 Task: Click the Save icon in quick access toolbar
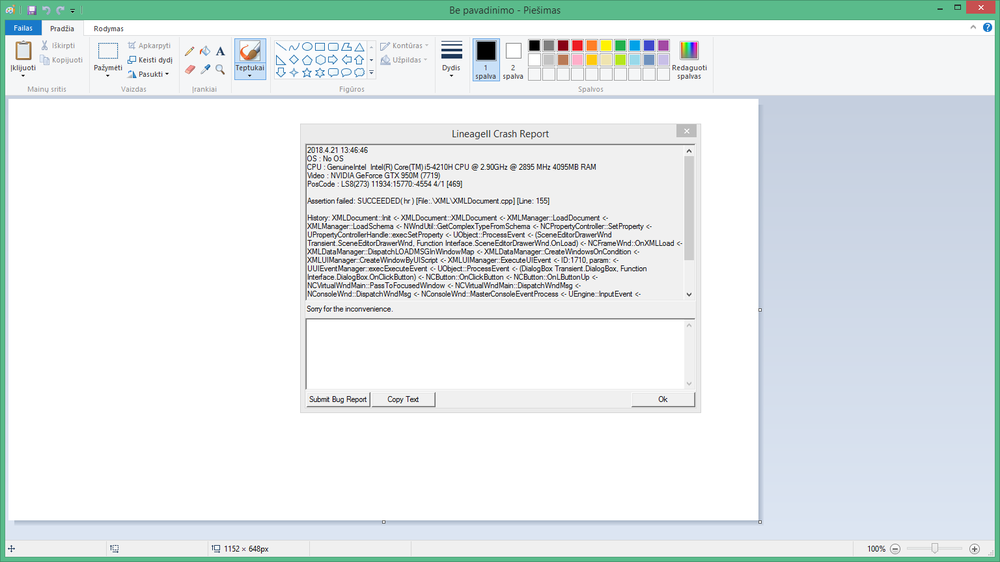(x=32, y=10)
